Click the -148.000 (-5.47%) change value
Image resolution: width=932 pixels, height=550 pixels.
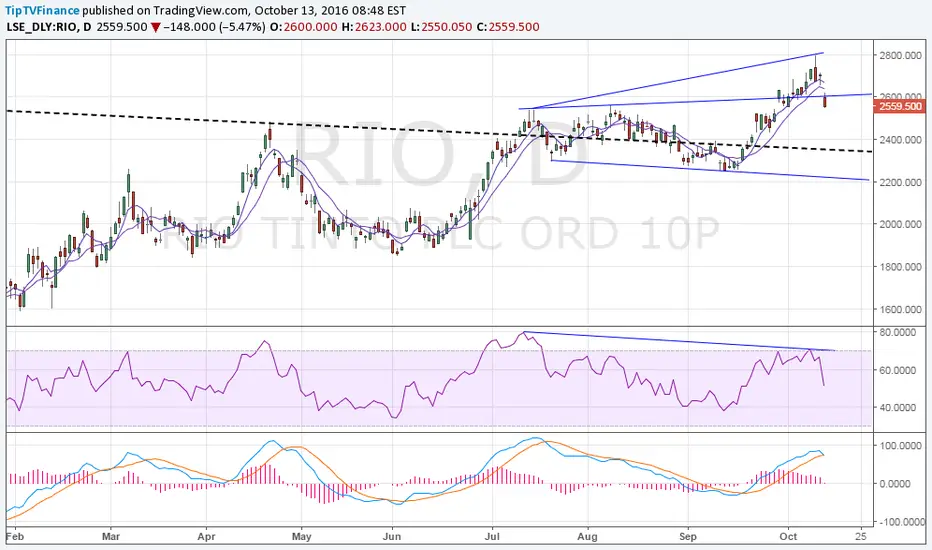pos(214,27)
